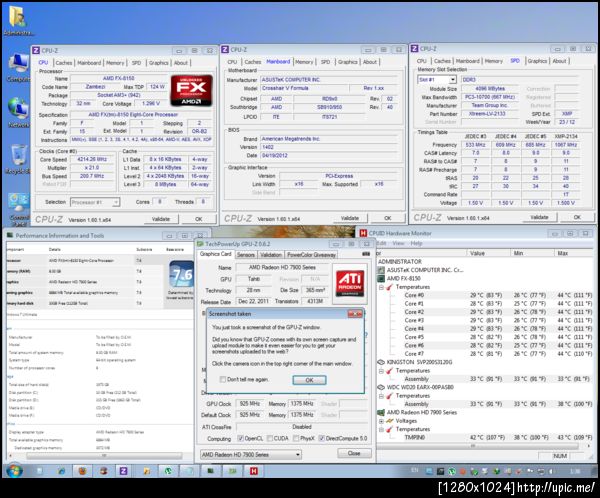Click the Close button in GPU-Z
This screenshot has width=600, height=498.
pyautogui.click(x=354, y=453)
